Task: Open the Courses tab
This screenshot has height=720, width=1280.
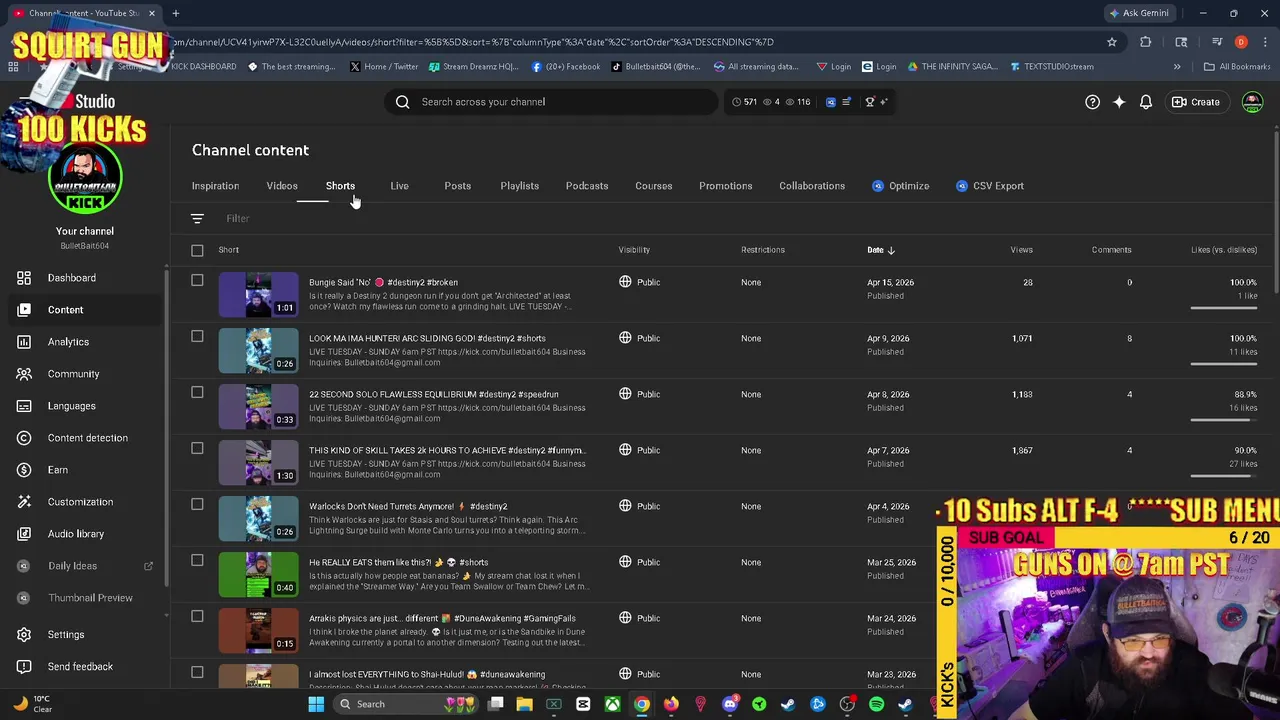Action: click(x=653, y=186)
